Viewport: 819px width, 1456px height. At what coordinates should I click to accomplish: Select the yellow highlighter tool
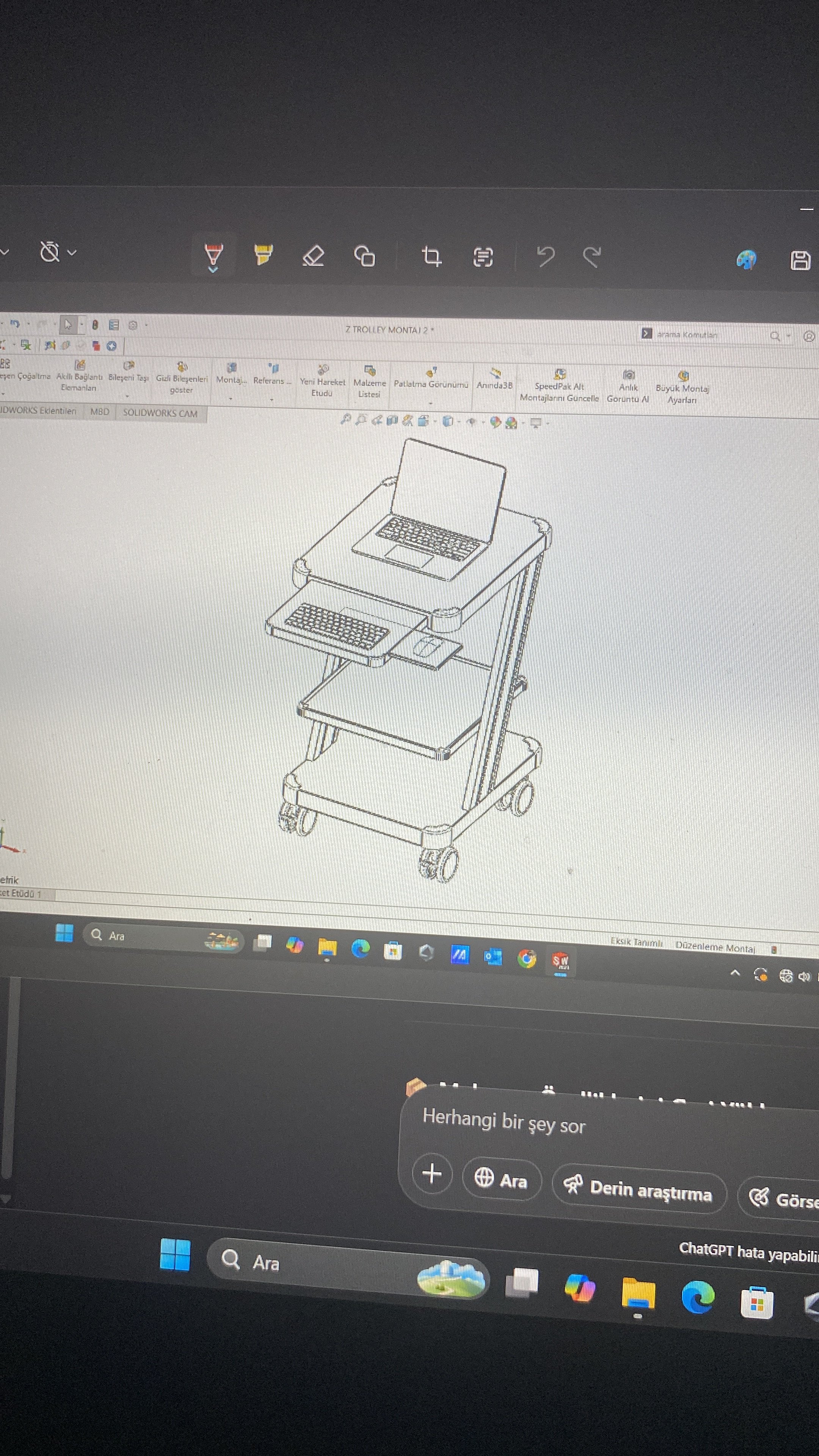point(263,255)
